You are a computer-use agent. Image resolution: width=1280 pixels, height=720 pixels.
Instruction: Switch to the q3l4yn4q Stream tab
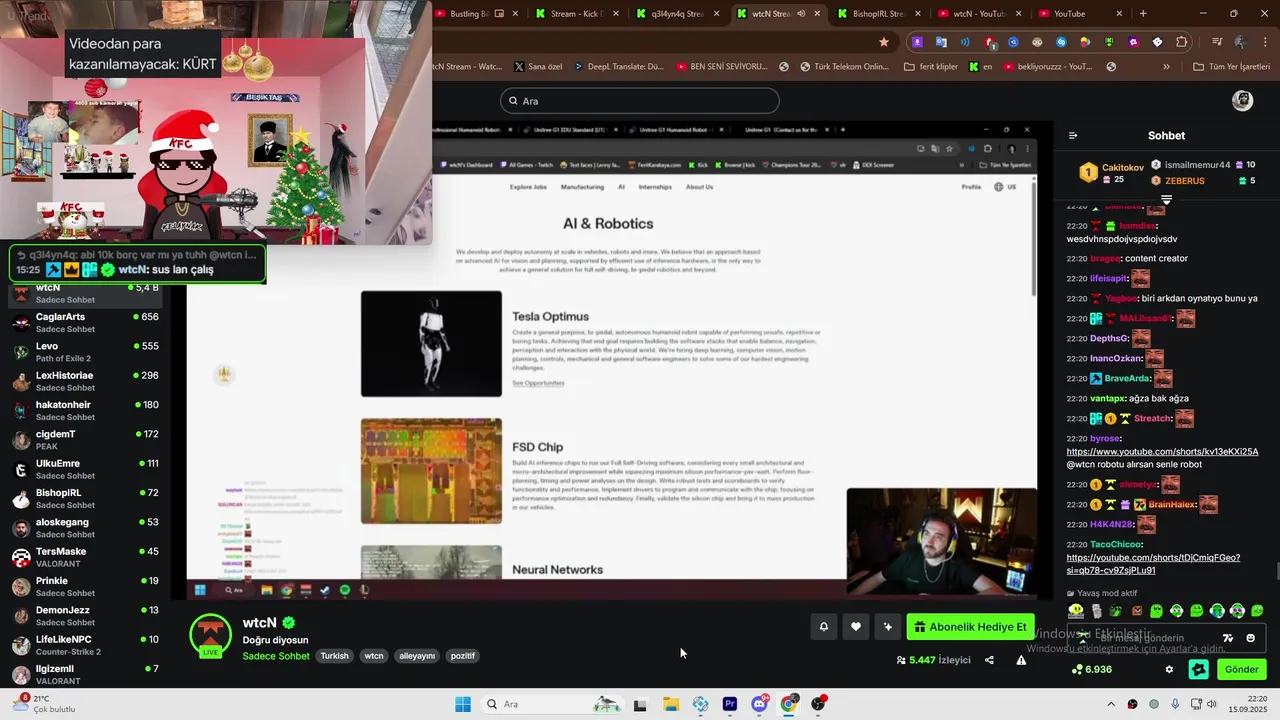pos(676,14)
